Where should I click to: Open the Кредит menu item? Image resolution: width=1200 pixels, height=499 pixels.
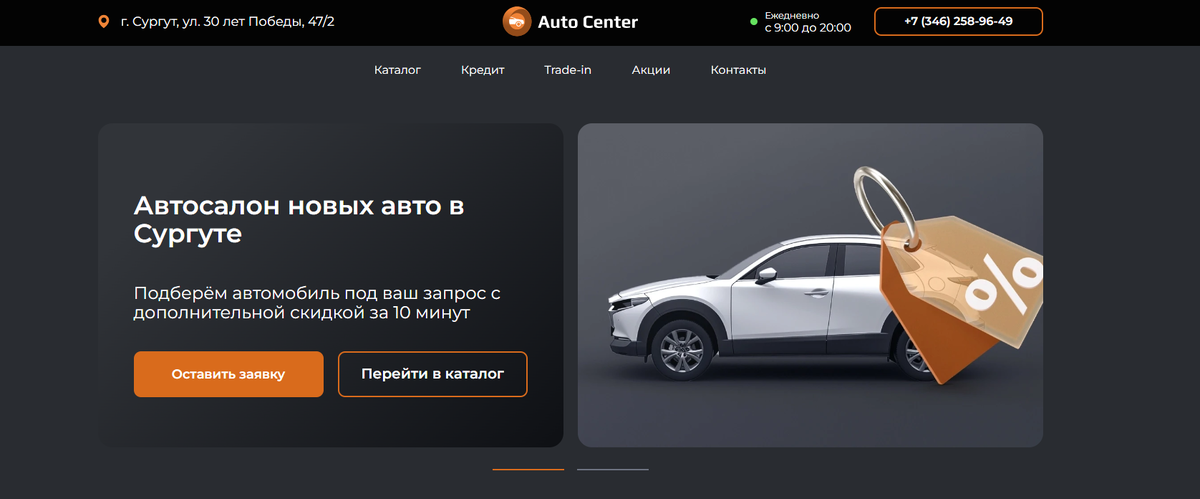[482, 70]
